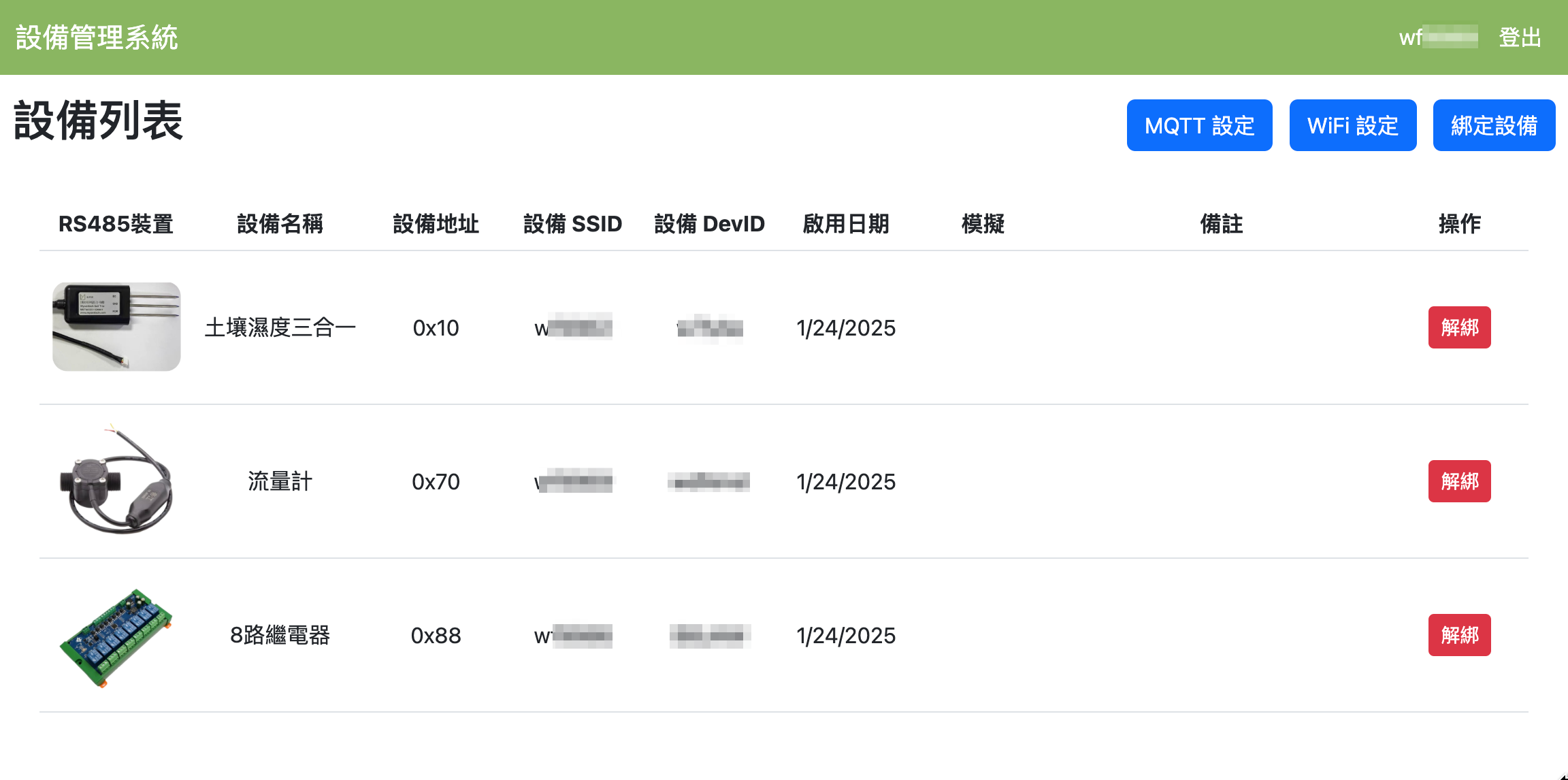
Task: Click the 8路繼電器 device name
Action: 280,635
